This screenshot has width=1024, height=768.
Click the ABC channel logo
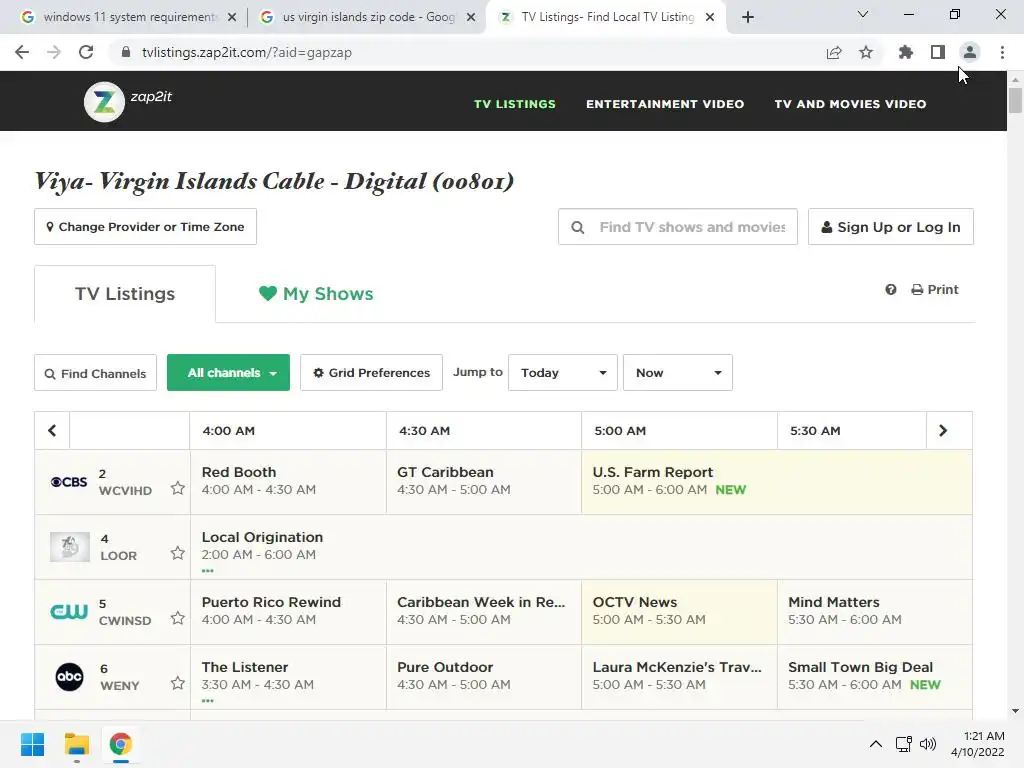[x=69, y=677]
